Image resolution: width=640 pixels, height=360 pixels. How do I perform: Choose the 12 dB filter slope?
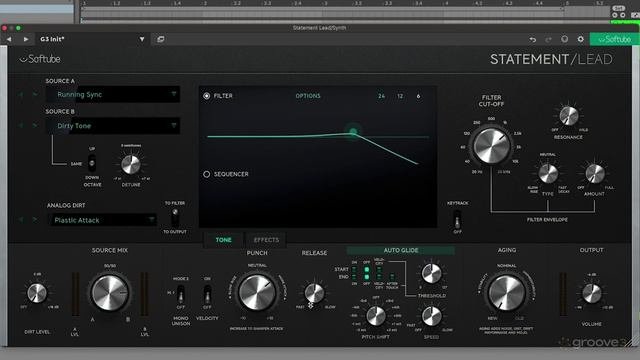click(400, 96)
